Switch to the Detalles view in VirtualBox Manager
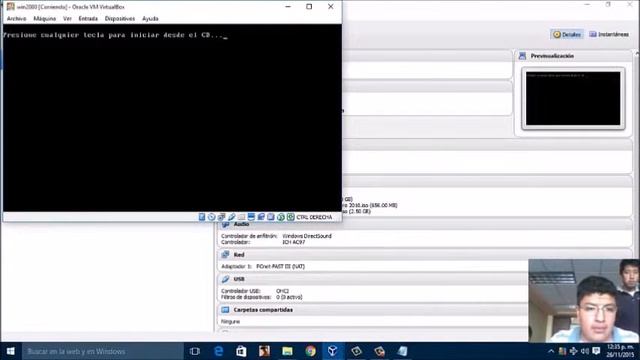 pyautogui.click(x=567, y=35)
